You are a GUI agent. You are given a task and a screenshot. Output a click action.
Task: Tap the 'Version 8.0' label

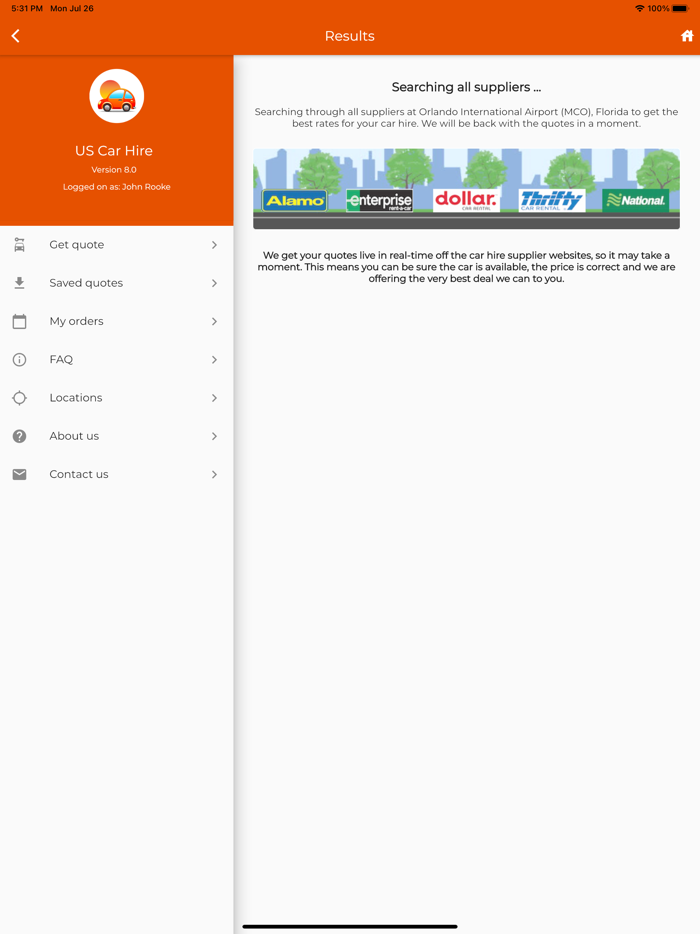pos(114,170)
